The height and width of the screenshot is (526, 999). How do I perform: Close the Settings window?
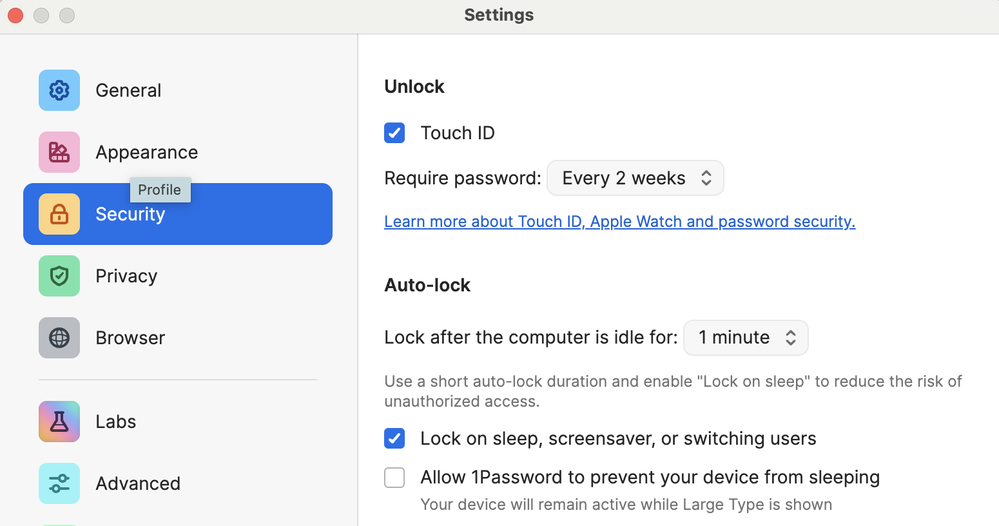pos(15,15)
